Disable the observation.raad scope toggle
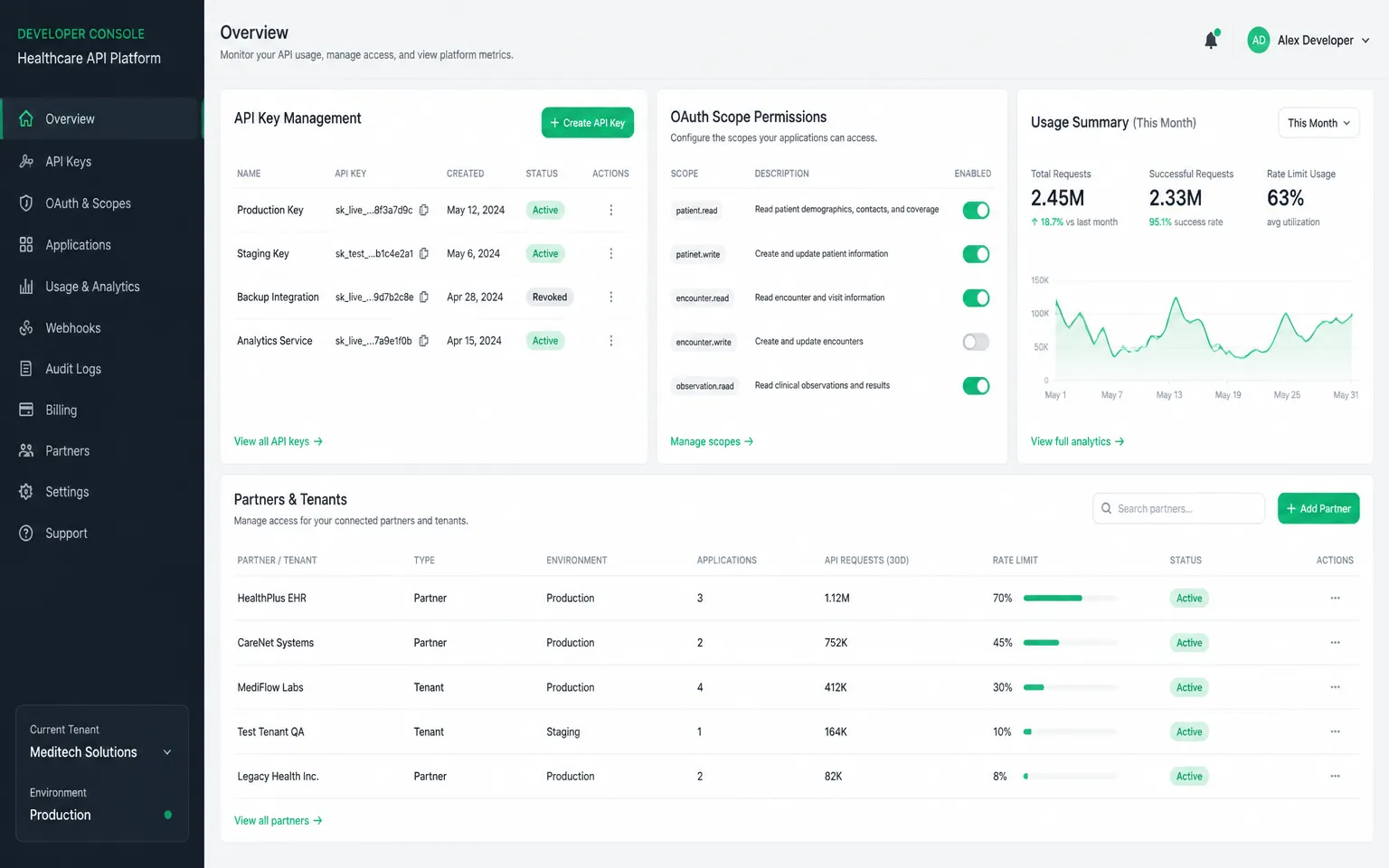The width and height of the screenshot is (1389, 868). (976, 386)
